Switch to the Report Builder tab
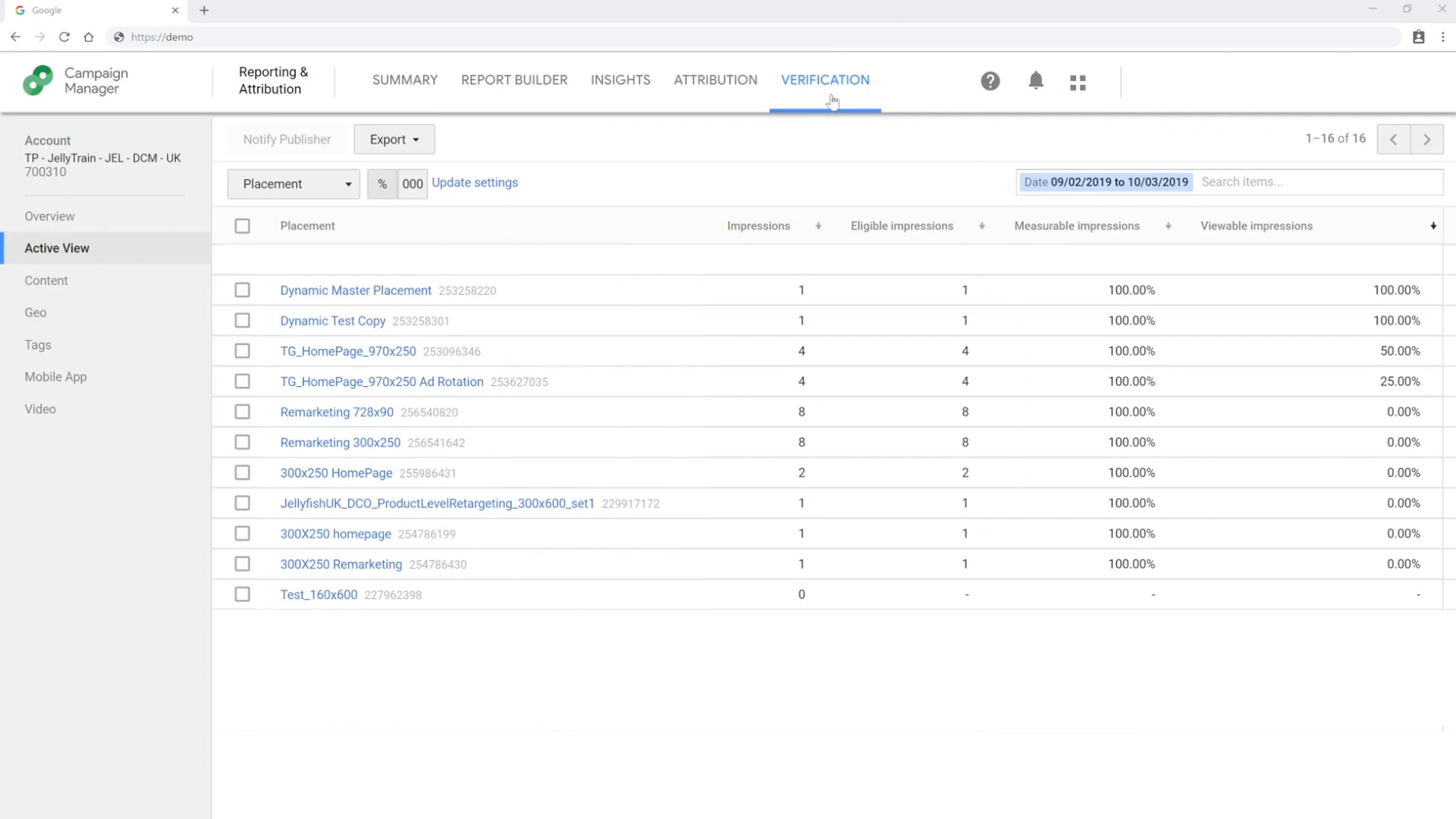The image size is (1456, 819). pos(513,80)
